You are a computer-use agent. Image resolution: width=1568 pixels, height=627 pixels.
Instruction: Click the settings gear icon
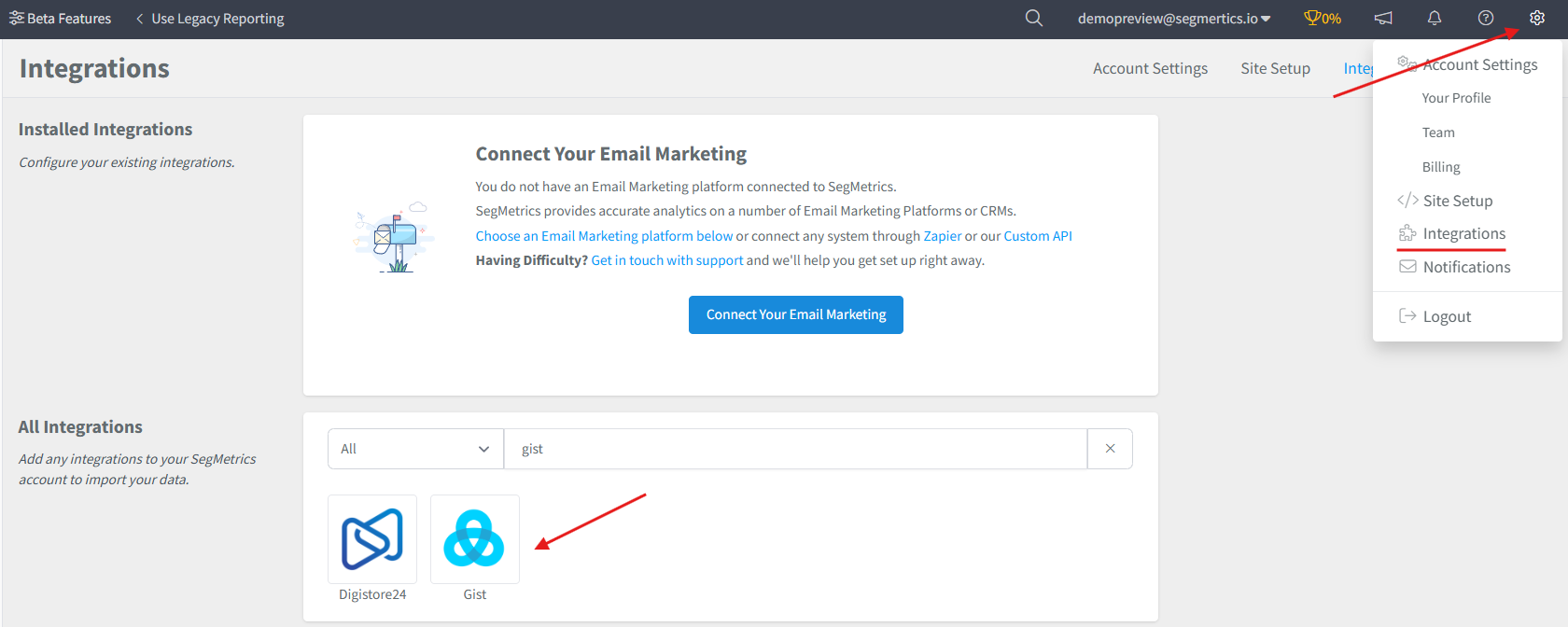tap(1537, 19)
